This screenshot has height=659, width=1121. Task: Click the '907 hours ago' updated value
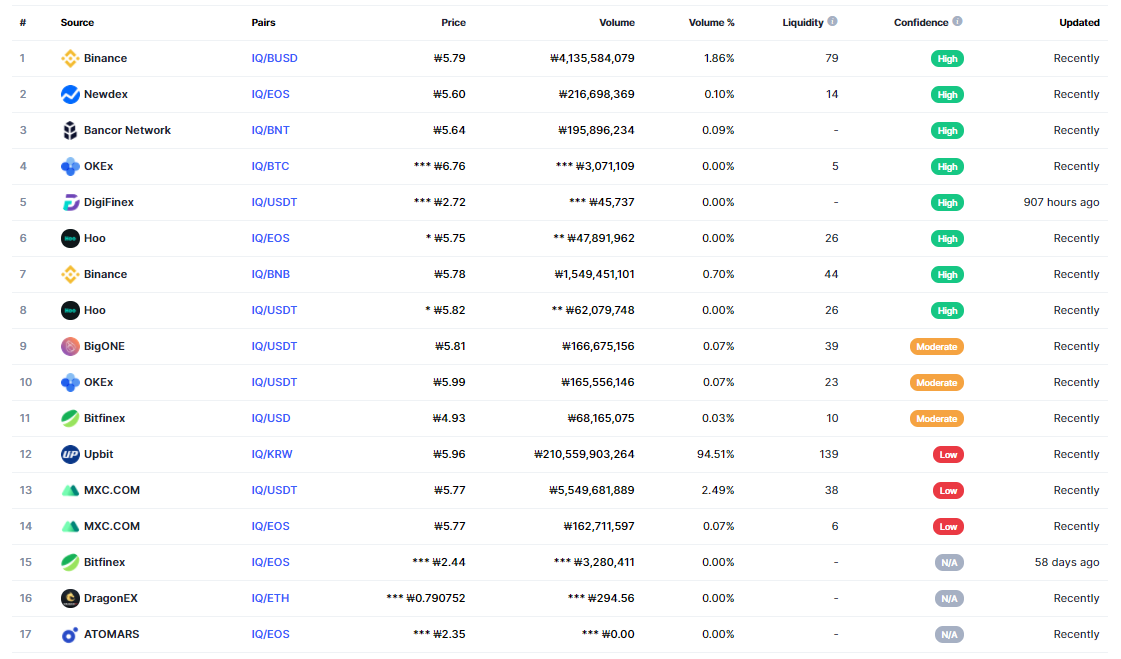pos(1061,202)
